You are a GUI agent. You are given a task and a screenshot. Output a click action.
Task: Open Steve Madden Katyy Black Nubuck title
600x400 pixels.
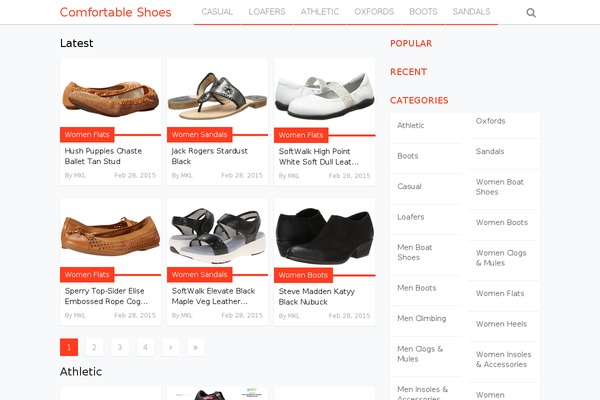coord(317,297)
